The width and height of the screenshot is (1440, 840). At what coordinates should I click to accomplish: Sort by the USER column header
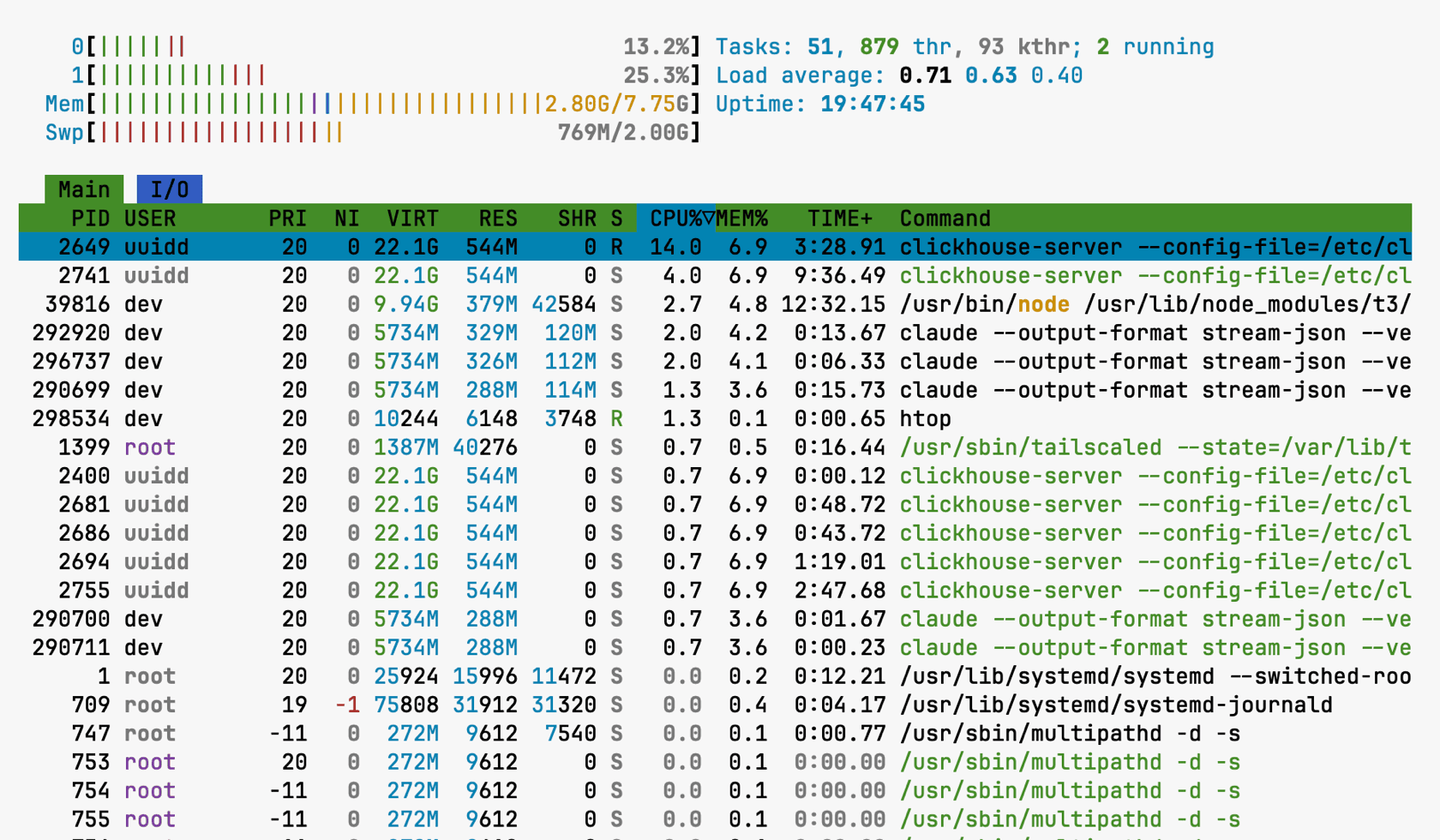[150, 219]
